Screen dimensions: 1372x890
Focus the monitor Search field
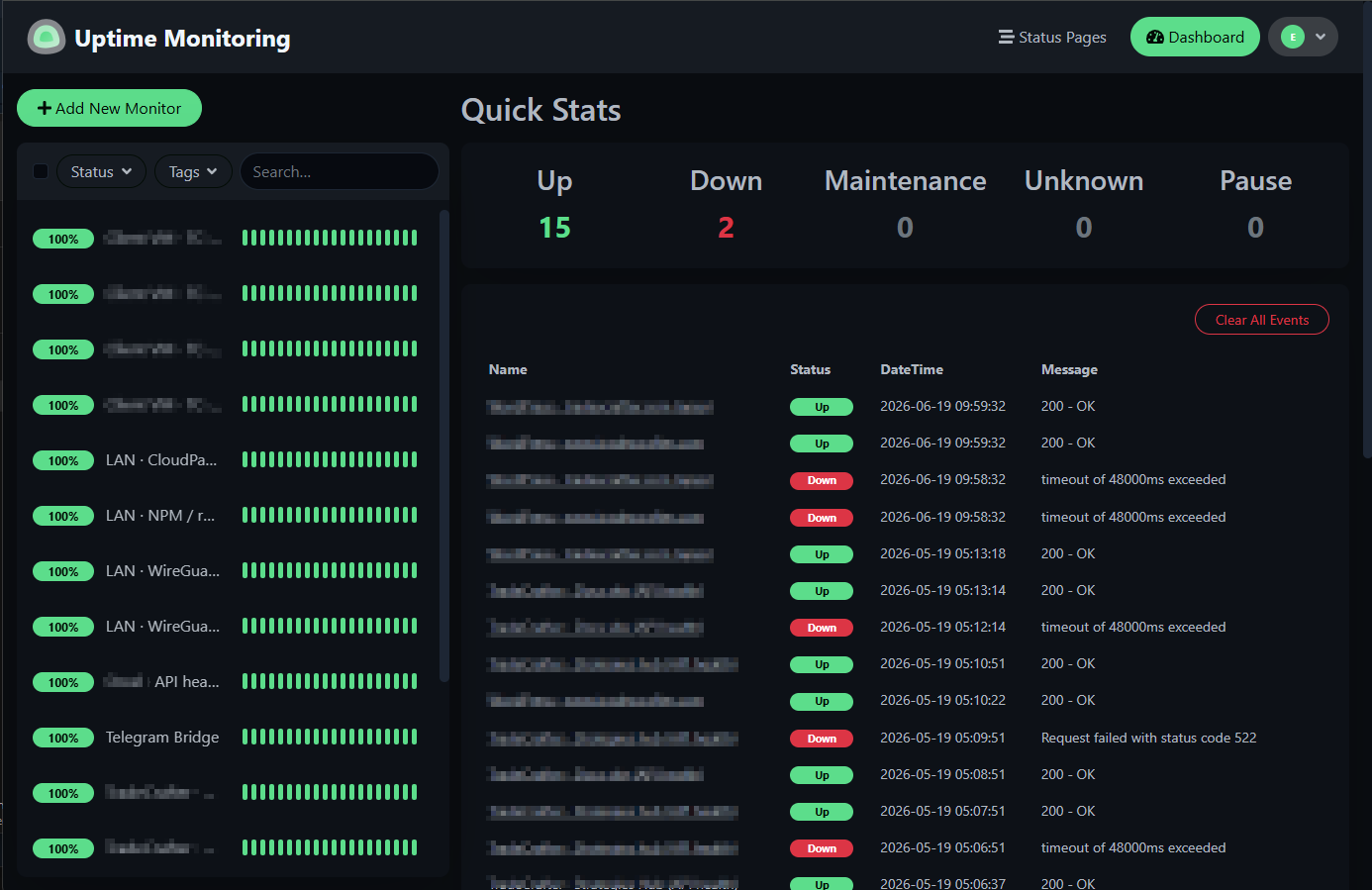tap(340, 171)
